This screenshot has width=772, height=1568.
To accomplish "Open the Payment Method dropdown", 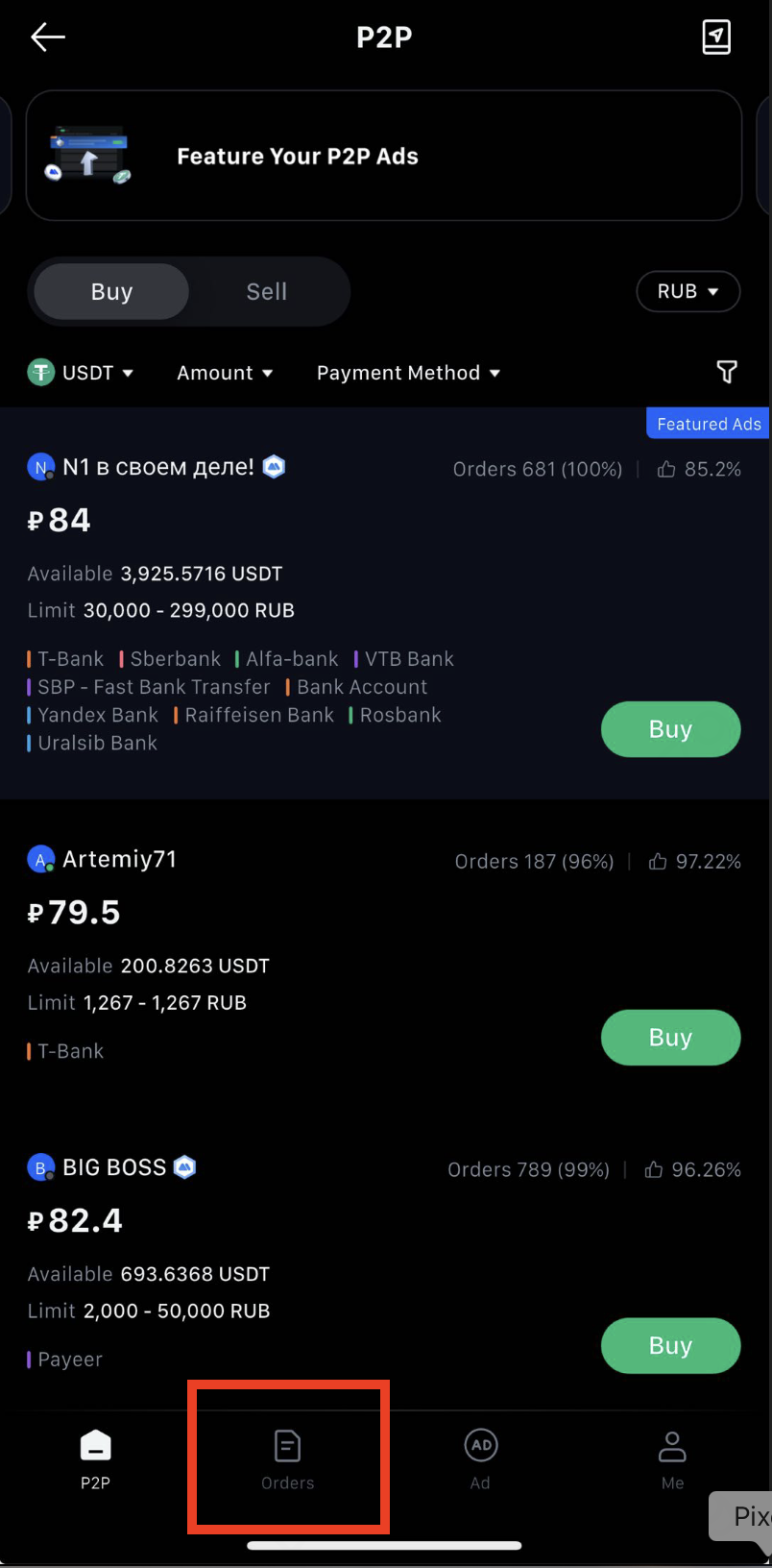I will tap(408, 373).
